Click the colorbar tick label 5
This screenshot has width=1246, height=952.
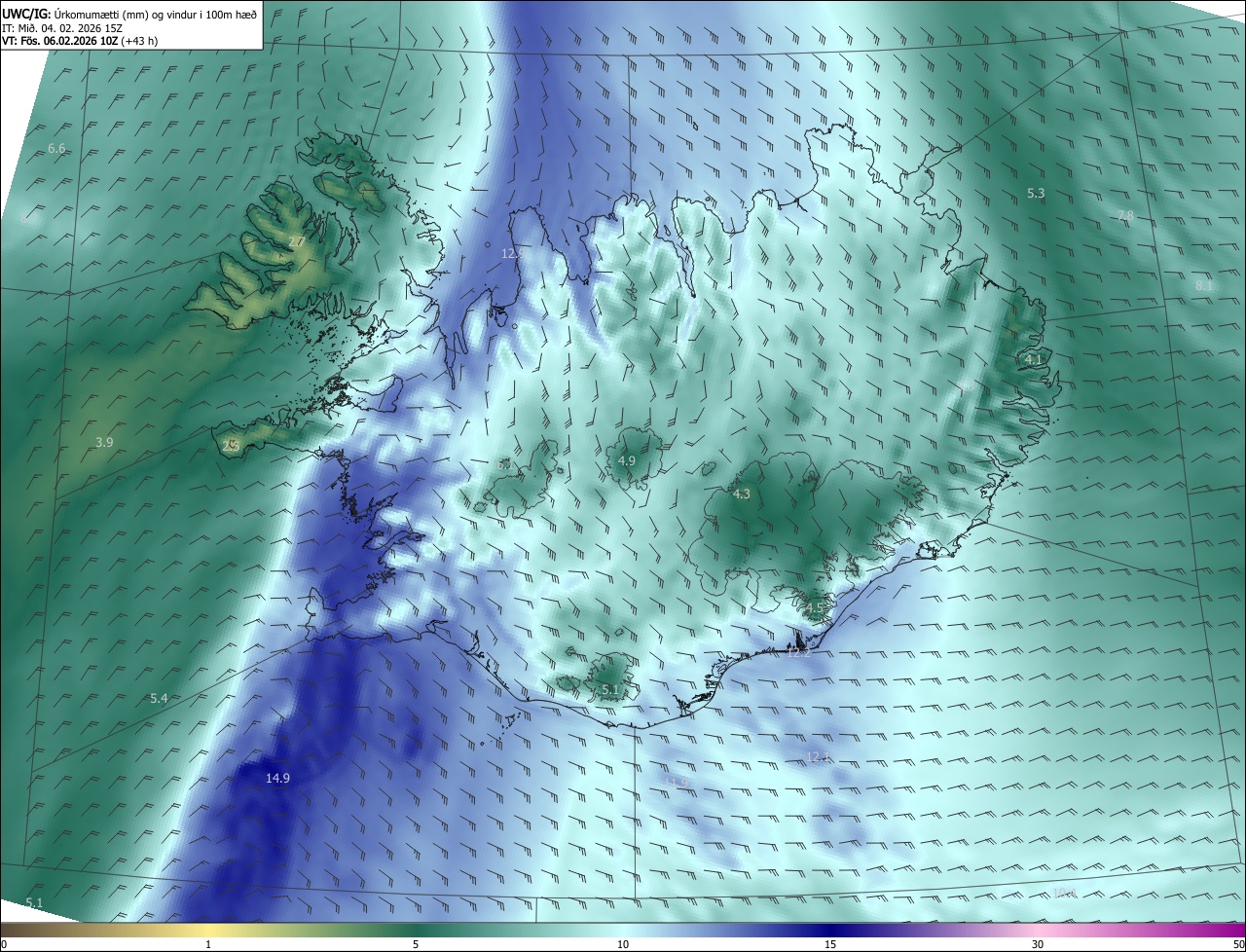[416, 944]
